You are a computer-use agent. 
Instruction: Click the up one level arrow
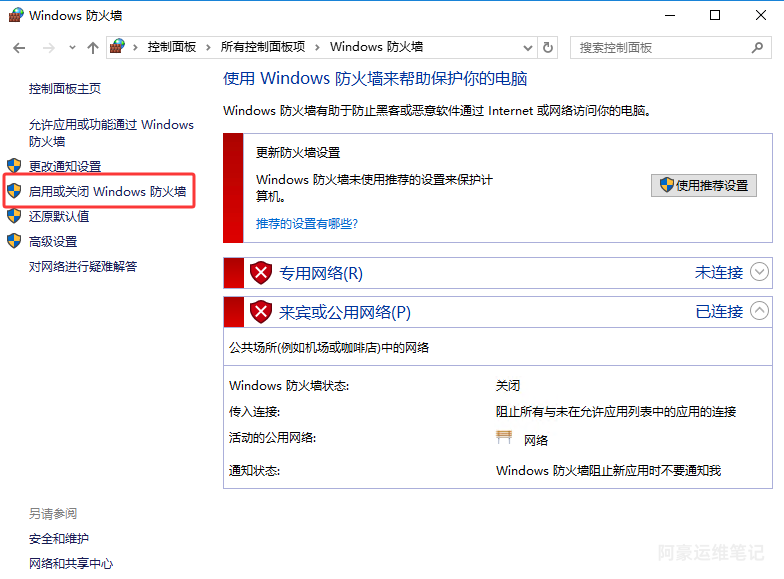(x=93, y=48)
